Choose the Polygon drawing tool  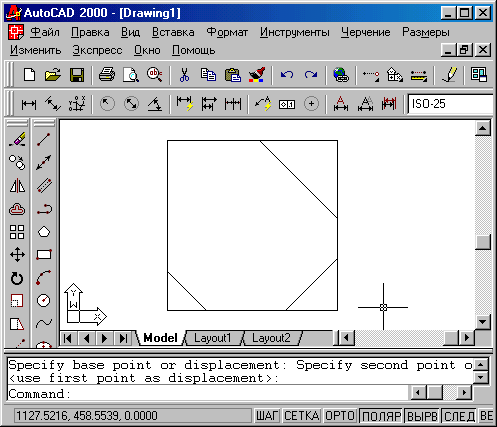(44, 232)
